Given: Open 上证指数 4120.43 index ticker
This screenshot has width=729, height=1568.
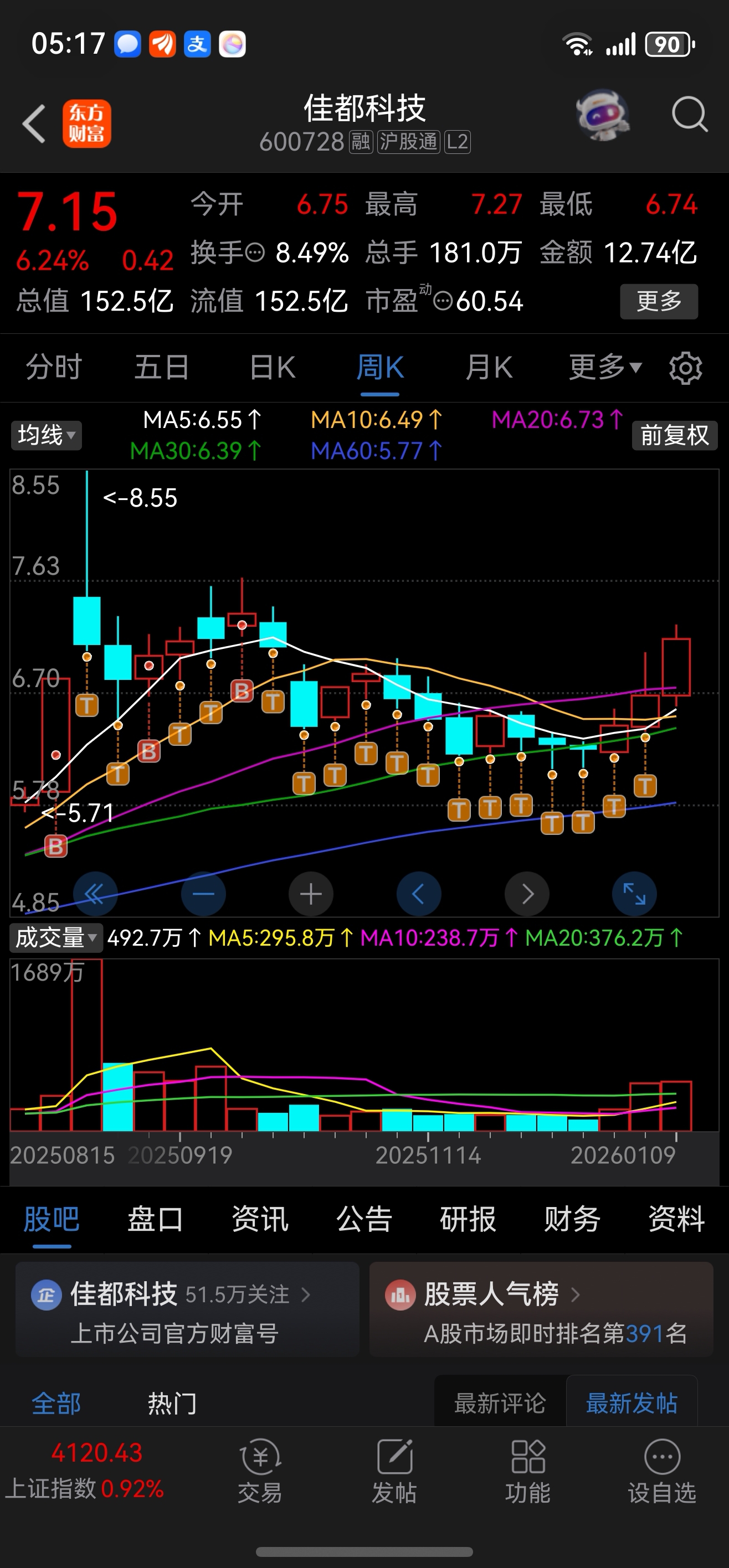Looking at the screenshot, I should [x=85, y=1471].
